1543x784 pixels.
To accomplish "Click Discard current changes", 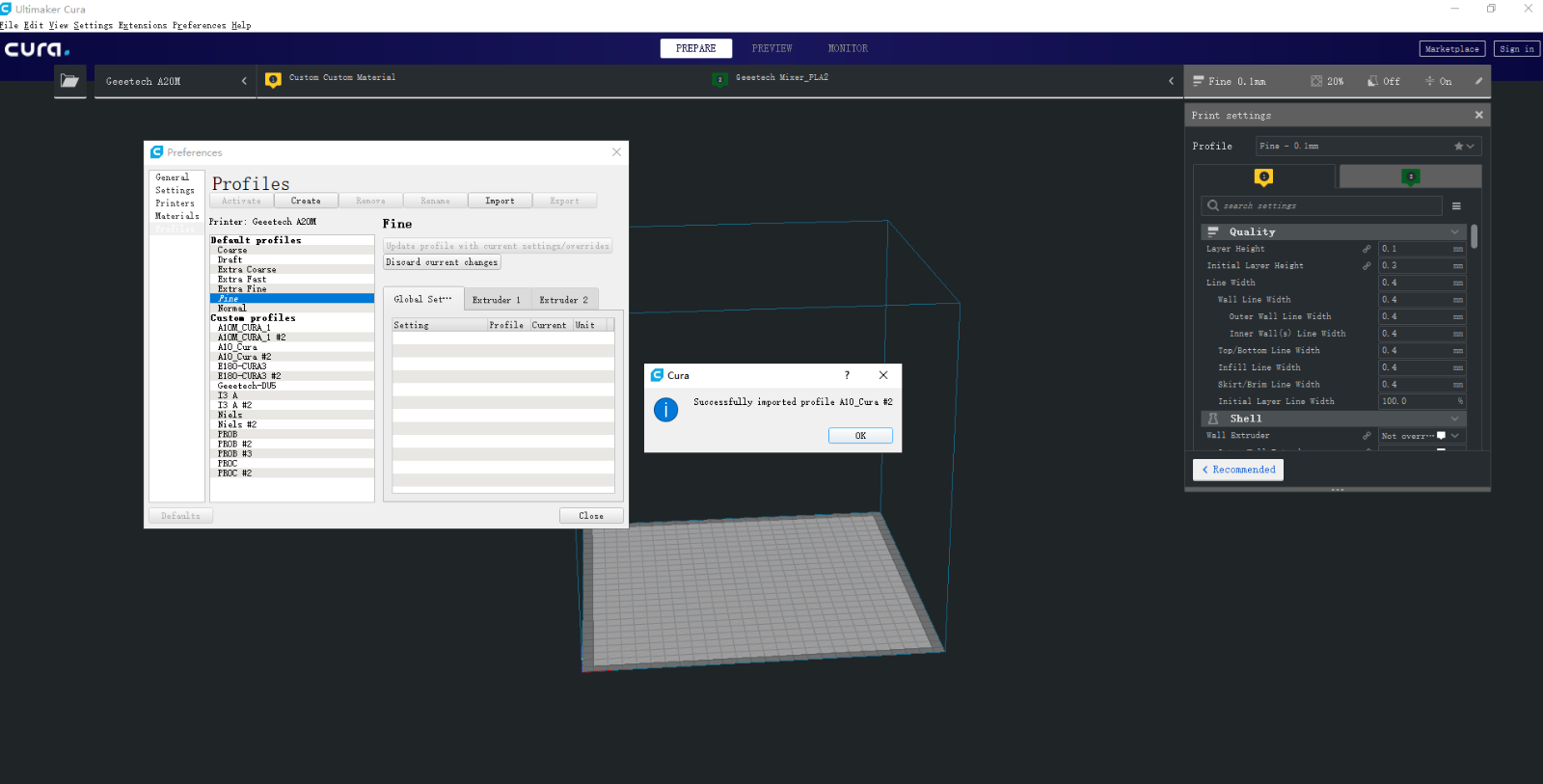I will click(x=442, y=262).
